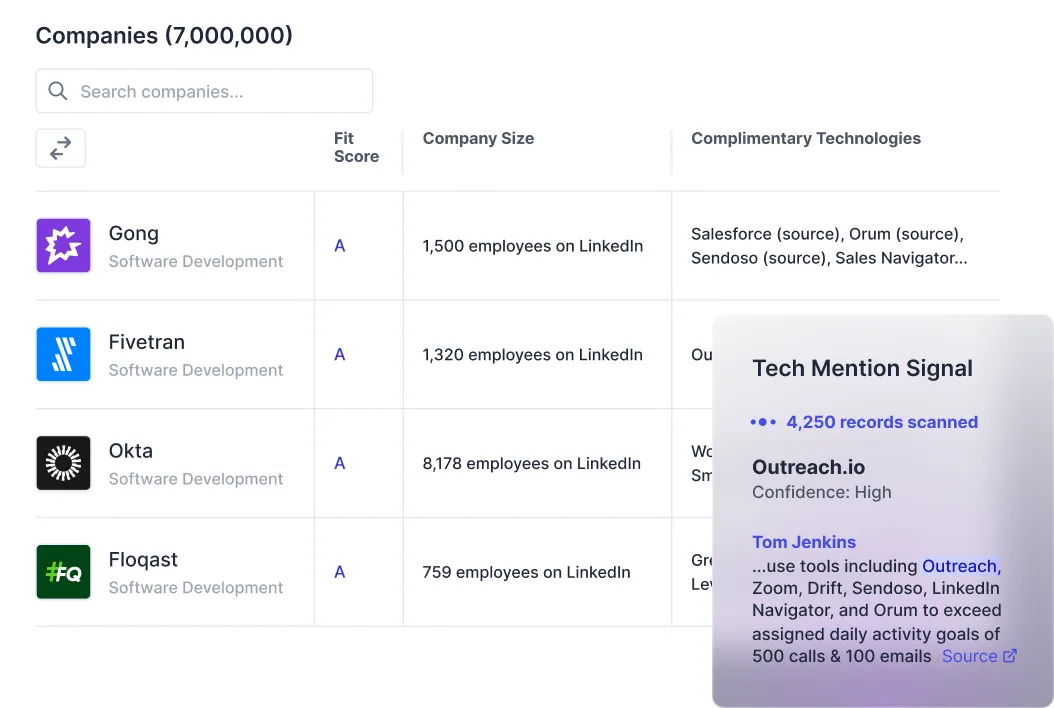
Task: Click the external link icon beside Source
Action: tap(1010, 656)
